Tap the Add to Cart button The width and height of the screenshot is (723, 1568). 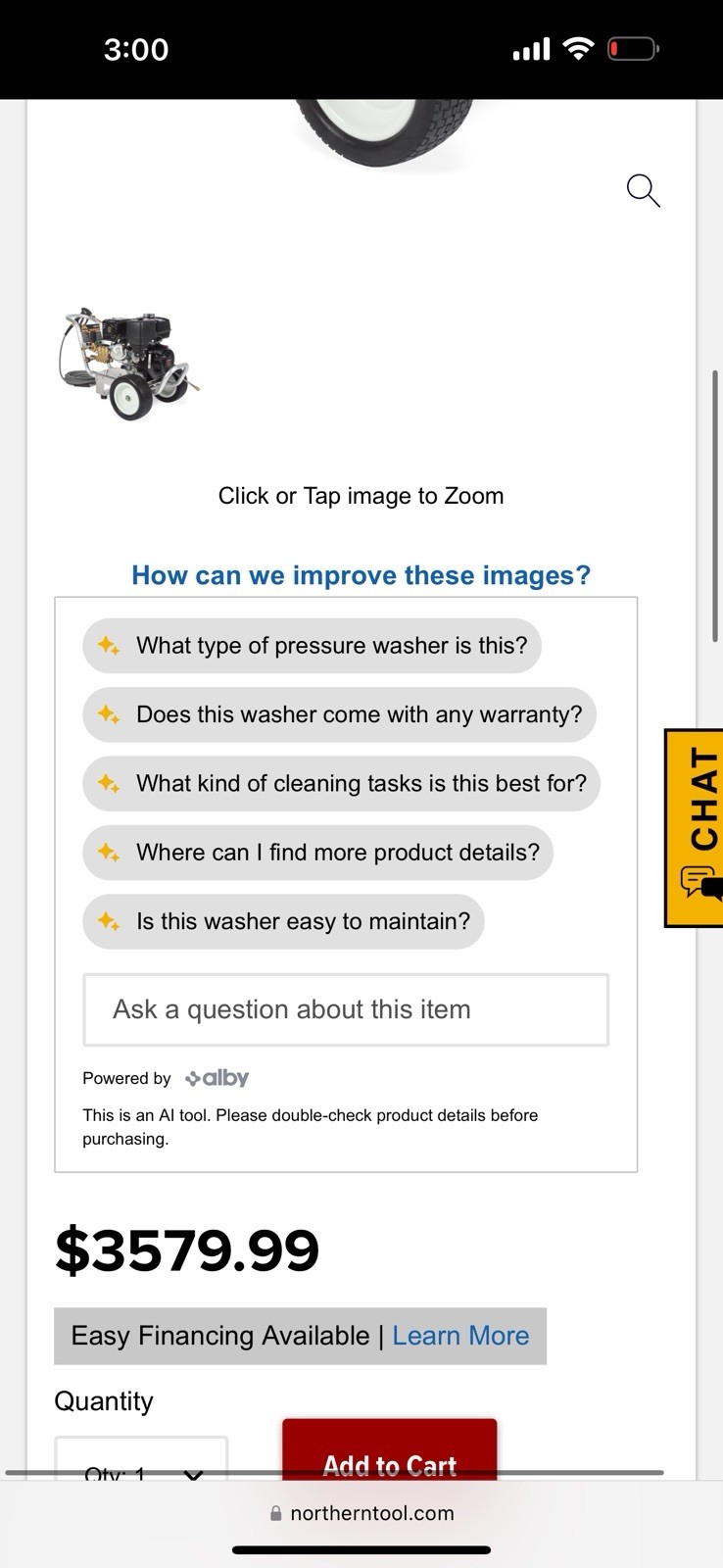(x=390, y=1451)
